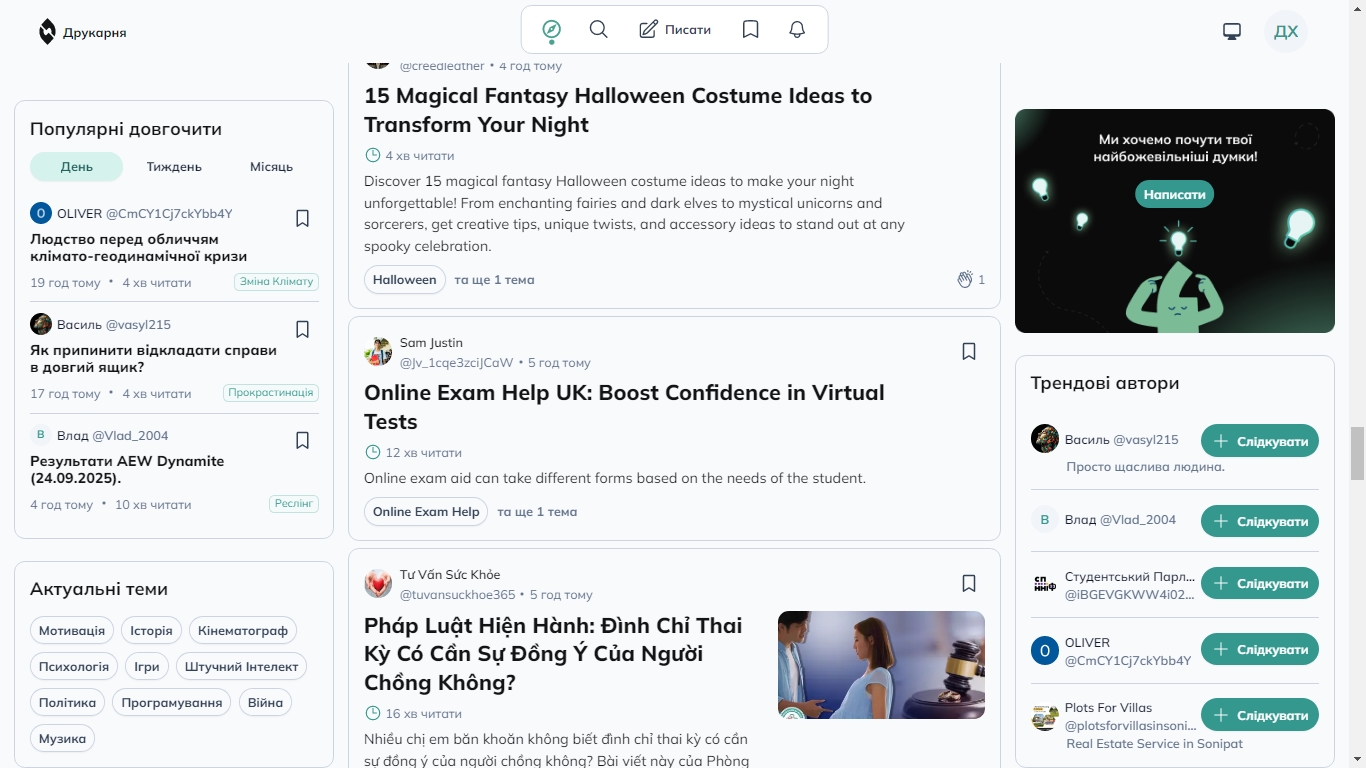This screenshot has width=1366, height=768.
Task: Bookmark the Pháp Luật Hiện Hành article
Action: [969, 583]
